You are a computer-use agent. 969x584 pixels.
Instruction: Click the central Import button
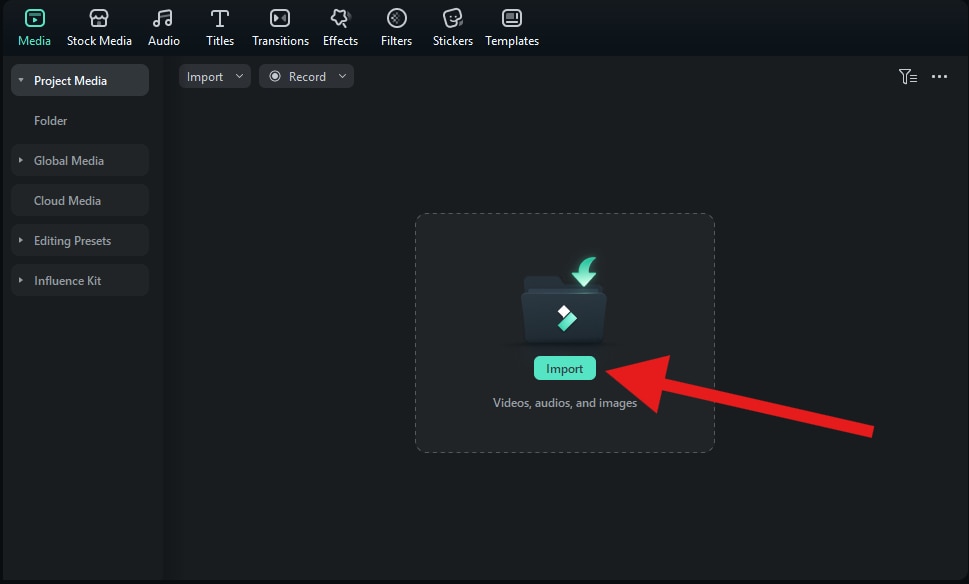pyautogui.click(x=564, y=368)
